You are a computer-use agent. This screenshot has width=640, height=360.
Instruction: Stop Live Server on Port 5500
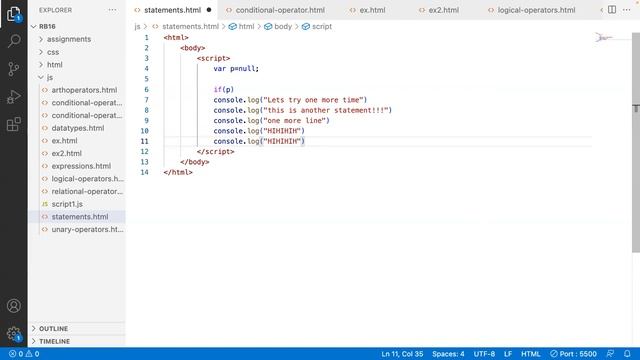pyautogui.click(x=573, y=354)
